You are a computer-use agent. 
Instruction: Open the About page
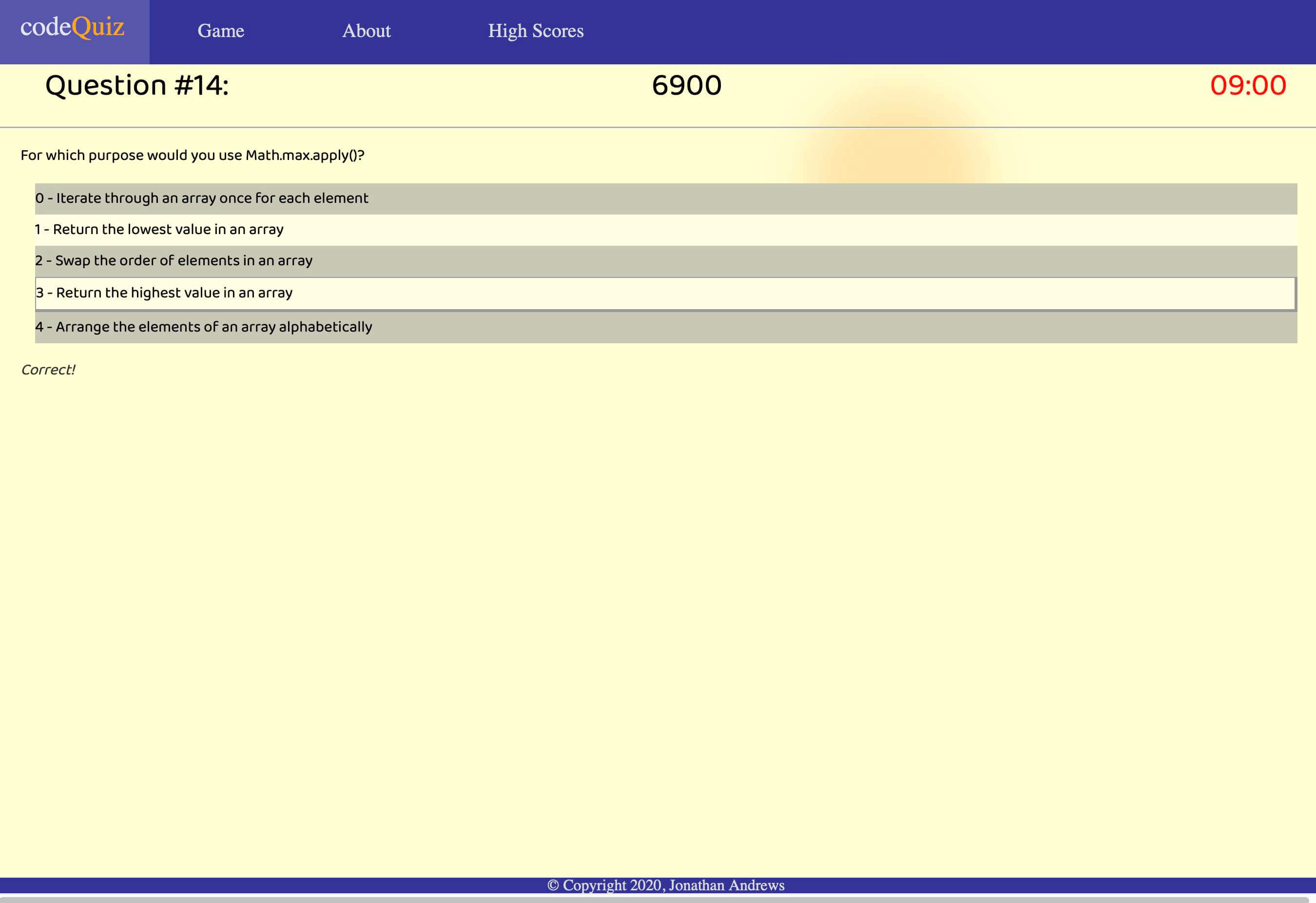click(366, 31)
